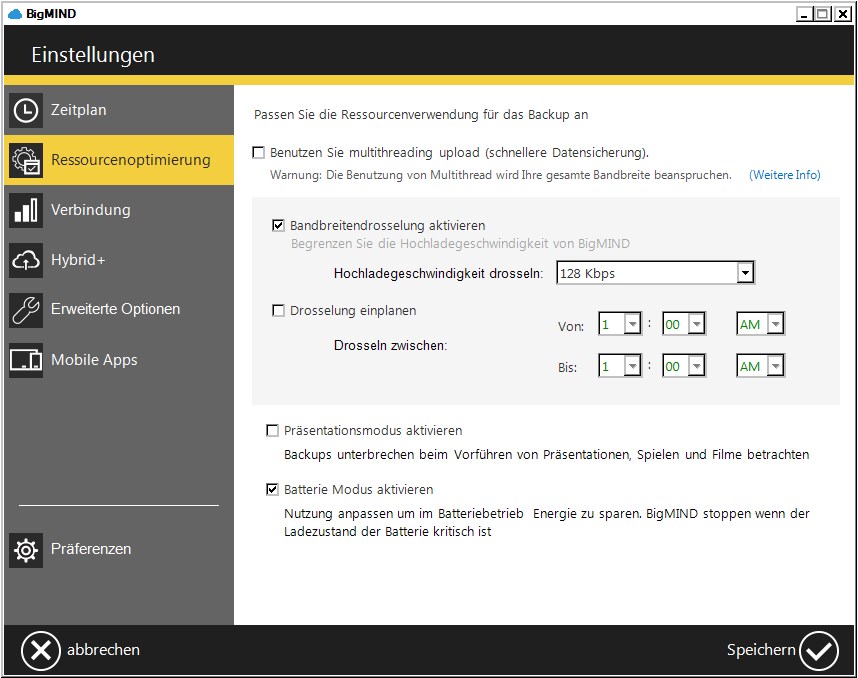
Task: Open the Bis minutes dropdown
Action: [x=683, y=366]
